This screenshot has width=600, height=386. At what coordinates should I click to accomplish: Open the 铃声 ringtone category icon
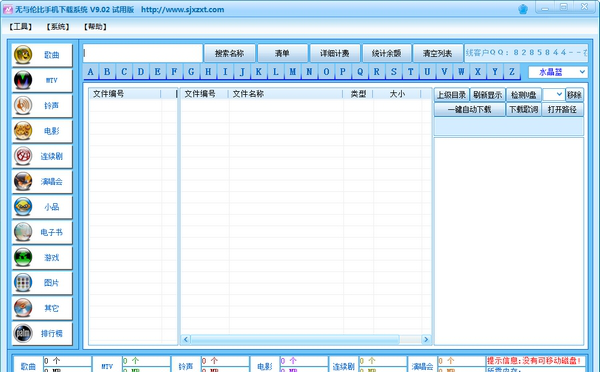pos(23,105)
